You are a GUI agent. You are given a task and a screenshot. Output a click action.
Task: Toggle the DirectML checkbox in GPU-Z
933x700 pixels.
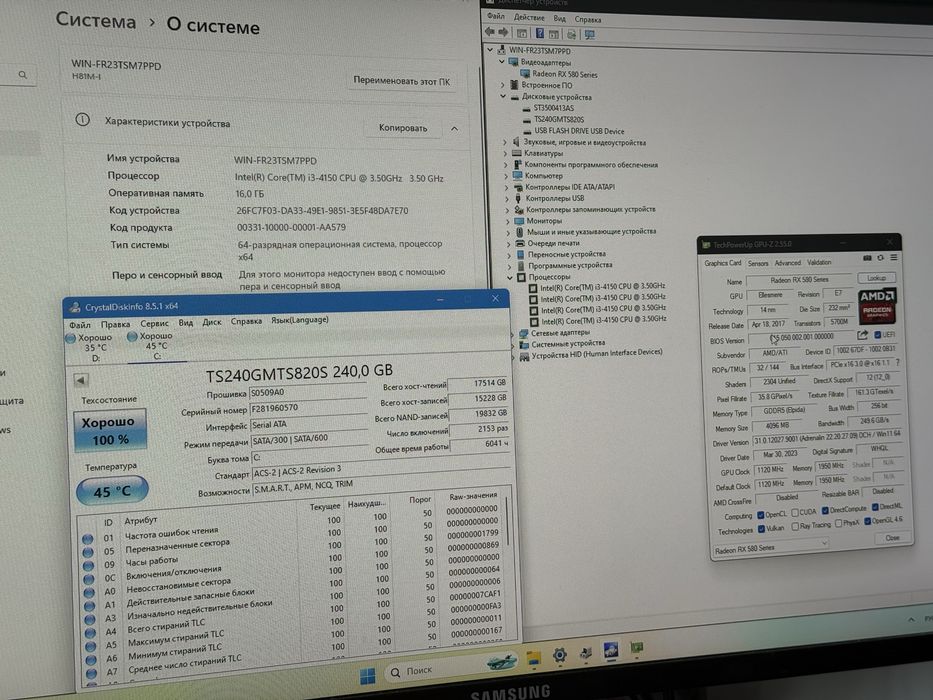coord(875,507)
